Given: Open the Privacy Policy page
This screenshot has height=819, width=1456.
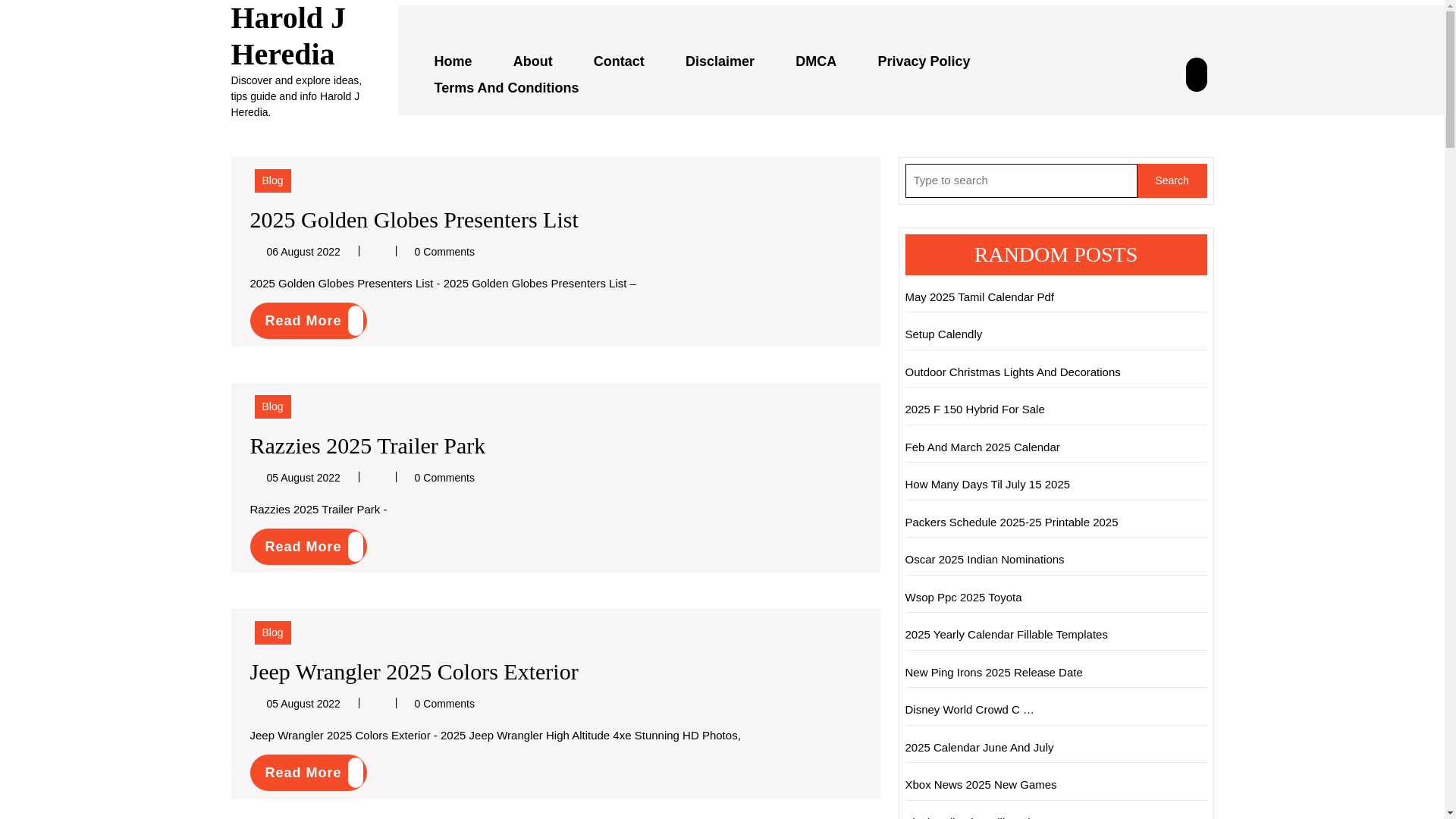Looking at the screenshot, I should [x=924, y=61].
